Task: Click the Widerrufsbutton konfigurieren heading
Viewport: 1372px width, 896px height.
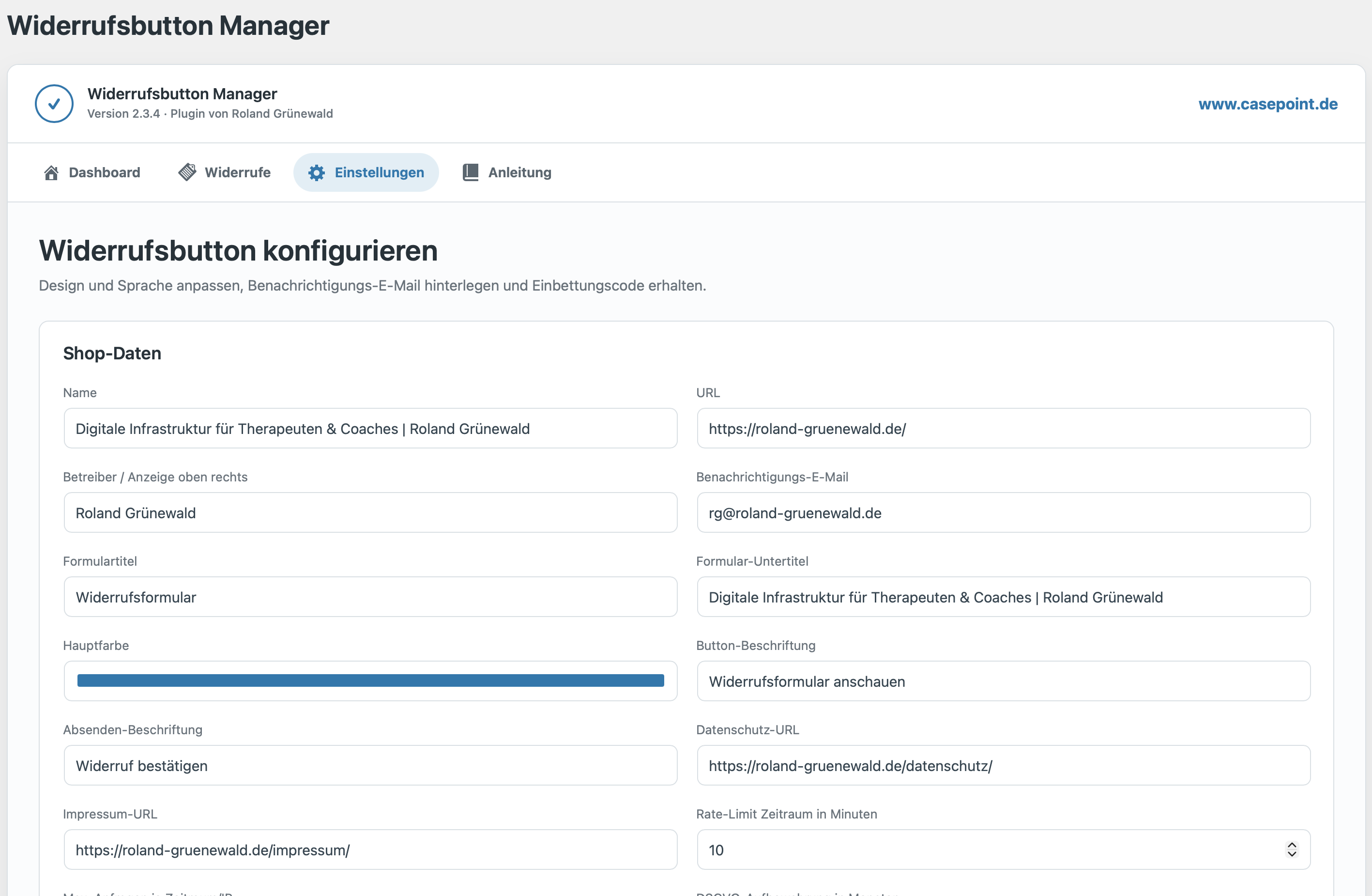Action: tap(238, 251)
